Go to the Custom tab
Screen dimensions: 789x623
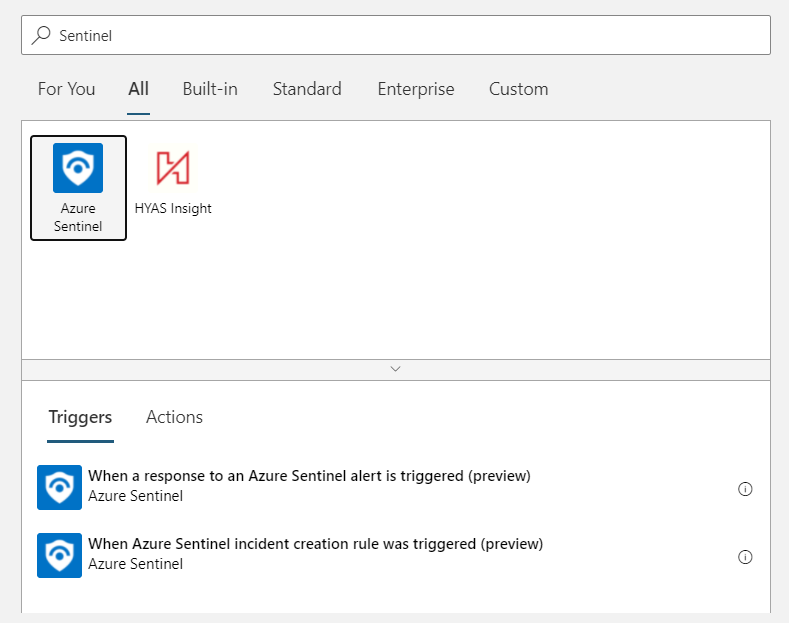pos(518,89)
